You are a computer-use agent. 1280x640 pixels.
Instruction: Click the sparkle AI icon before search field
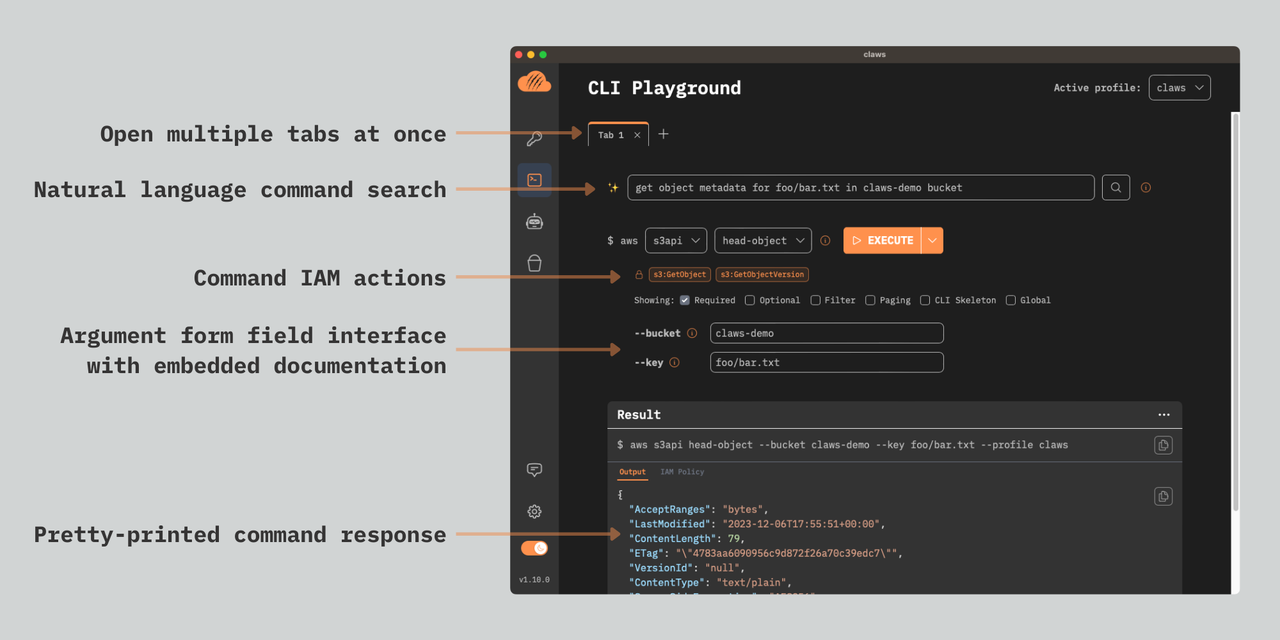tap(613, 187)
